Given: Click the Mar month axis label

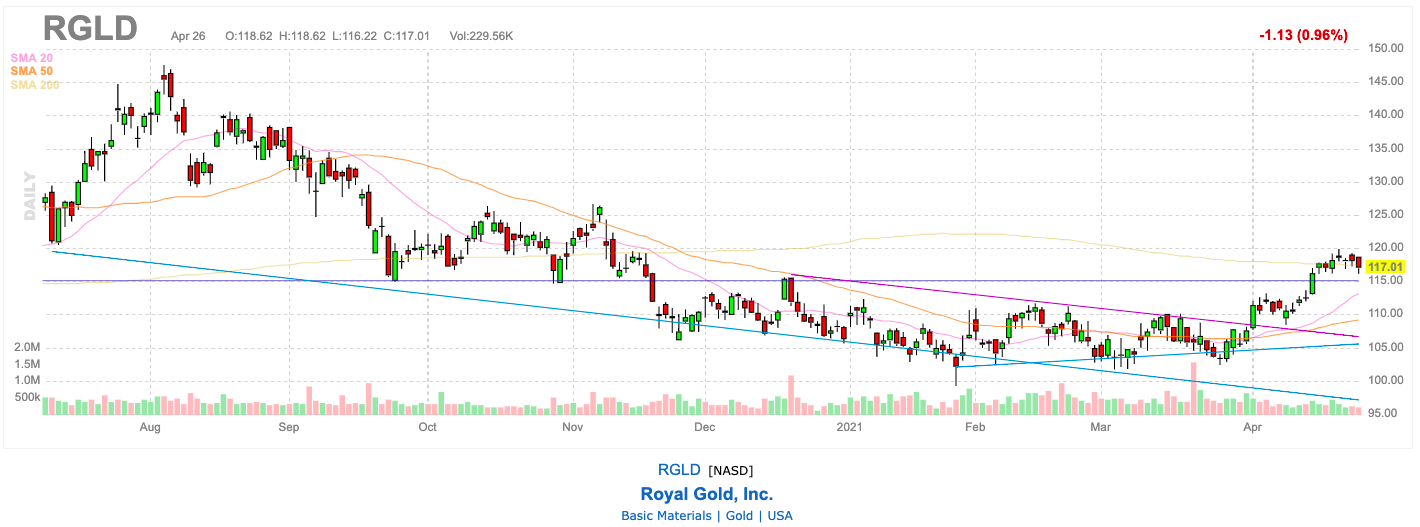Looking at the screenshot, I should pyautogui.click(x=1101, y=428).
